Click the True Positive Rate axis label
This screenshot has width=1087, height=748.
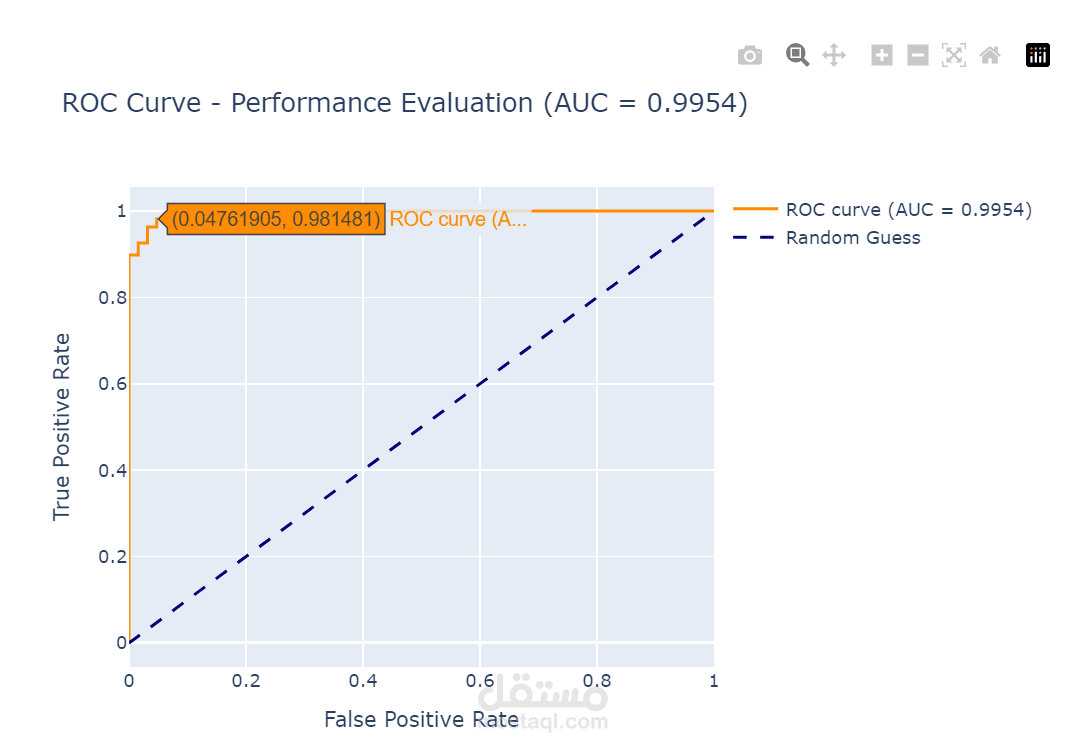click(x=61, y=426)
